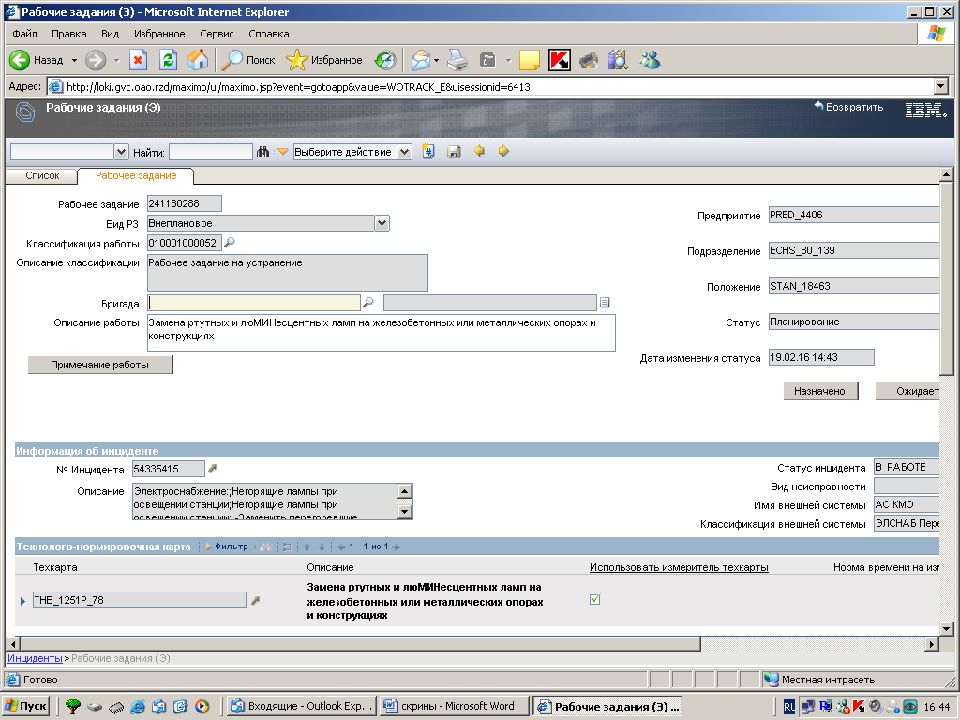
Task: Click the new record icon in Maximo toolbar
Action: (428, 151)
